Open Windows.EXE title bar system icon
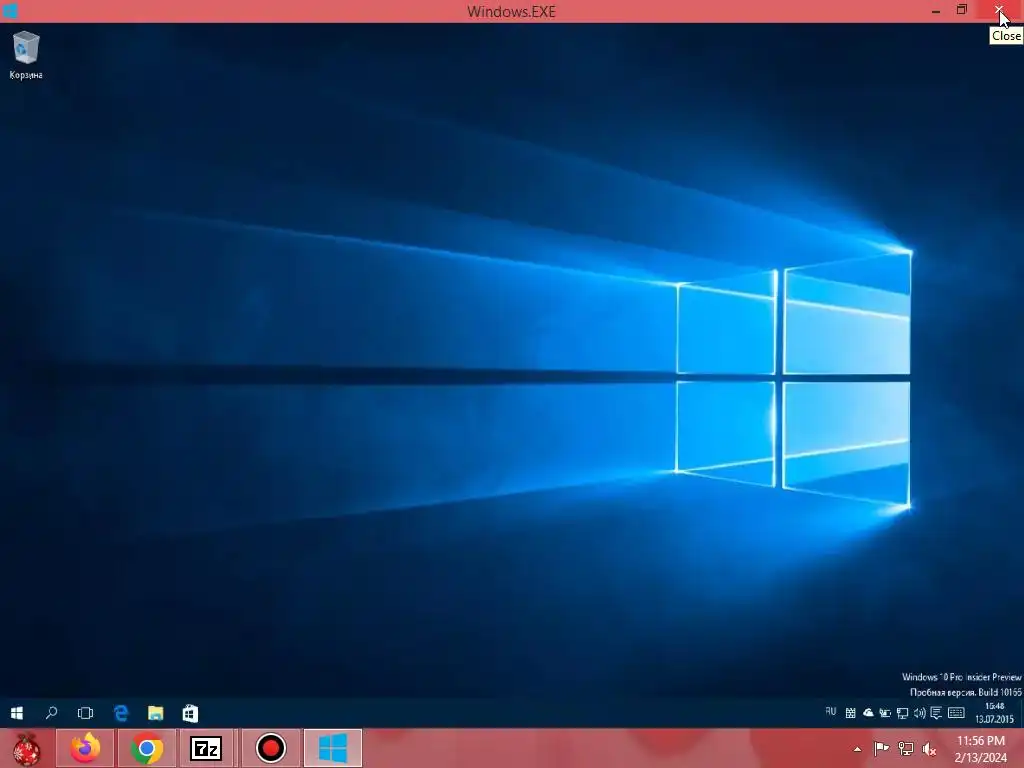Viewport: 1024px width, 768px height. tap(10, 10)
